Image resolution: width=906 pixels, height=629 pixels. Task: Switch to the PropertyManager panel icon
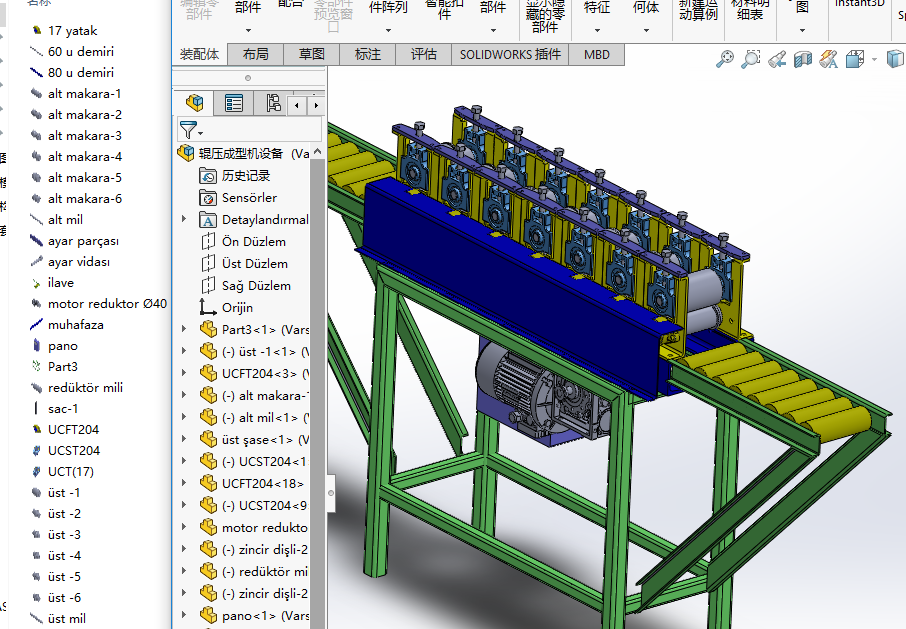(x=234, y=103)
